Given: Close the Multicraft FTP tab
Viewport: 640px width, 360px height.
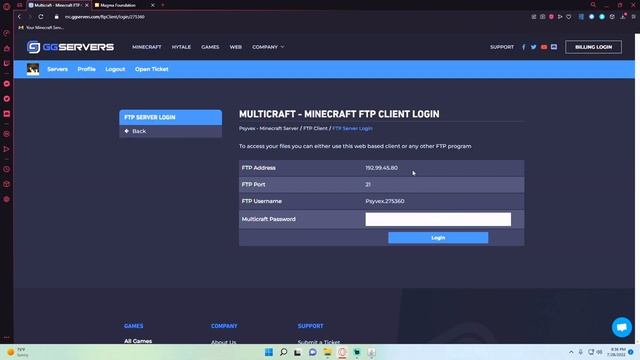Looking at the screenshot, I should (87, 5).
